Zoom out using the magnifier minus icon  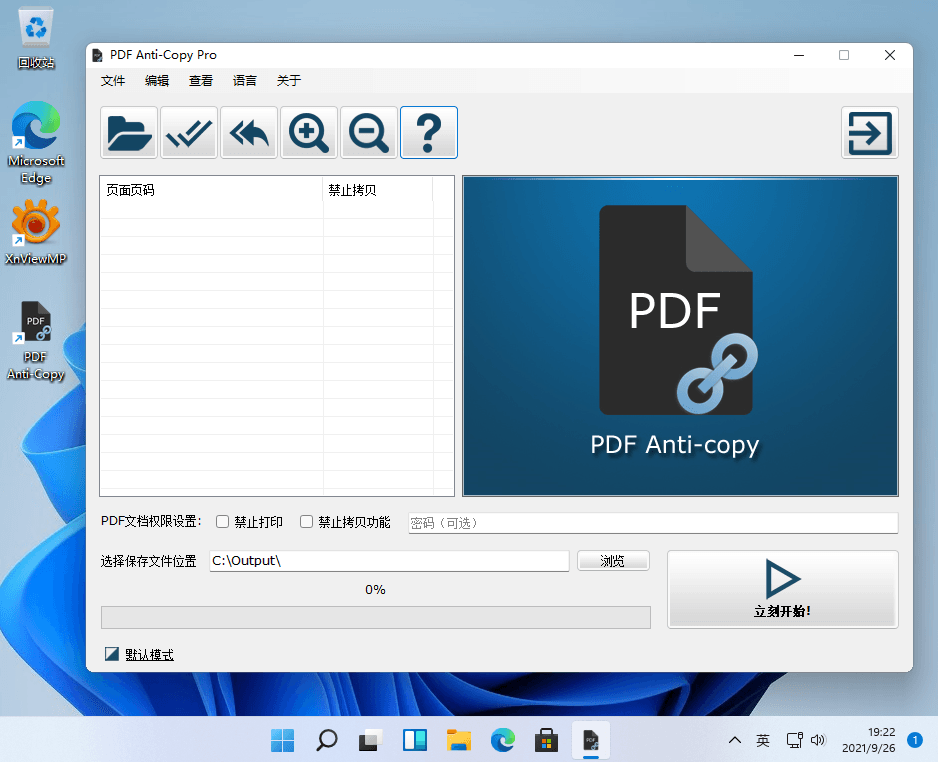click(x=368, y=132)
